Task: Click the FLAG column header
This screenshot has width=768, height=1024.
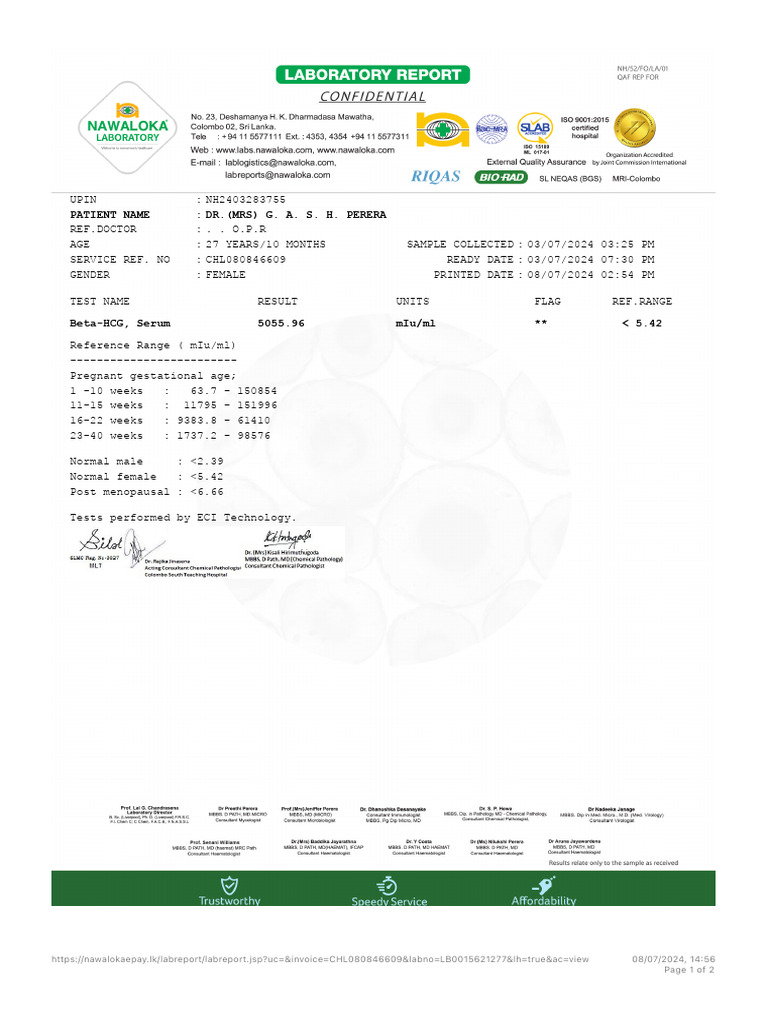Action: click(547, 302)
